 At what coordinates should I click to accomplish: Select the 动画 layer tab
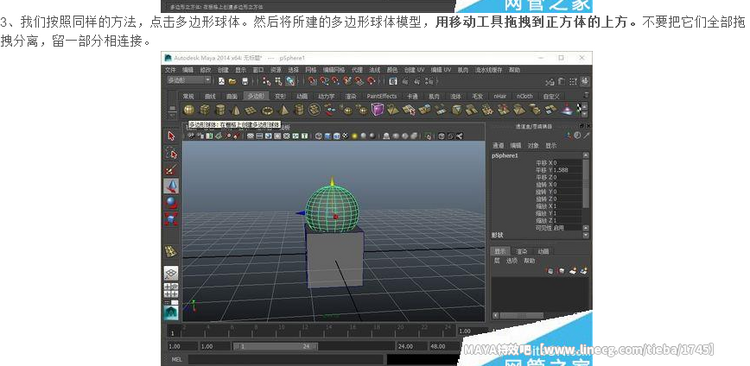[543, 251]
